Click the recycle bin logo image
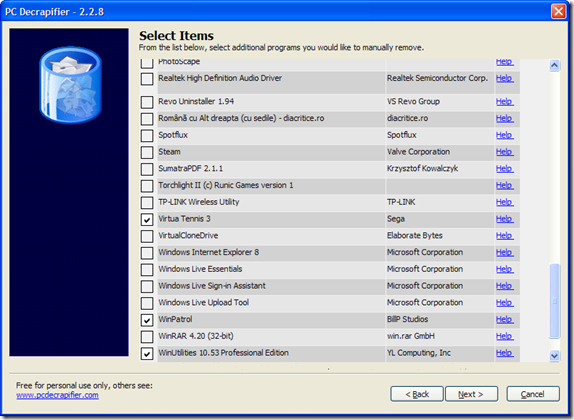Screen dimensions: 574x420 [x=70, y=85]
